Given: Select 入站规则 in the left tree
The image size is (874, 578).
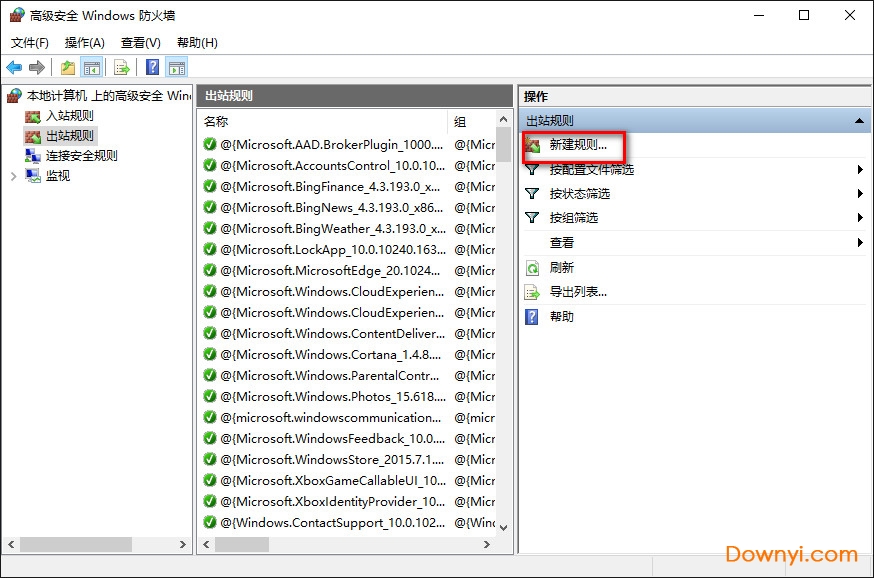Looking at the screenshot, I should [69, 116].
